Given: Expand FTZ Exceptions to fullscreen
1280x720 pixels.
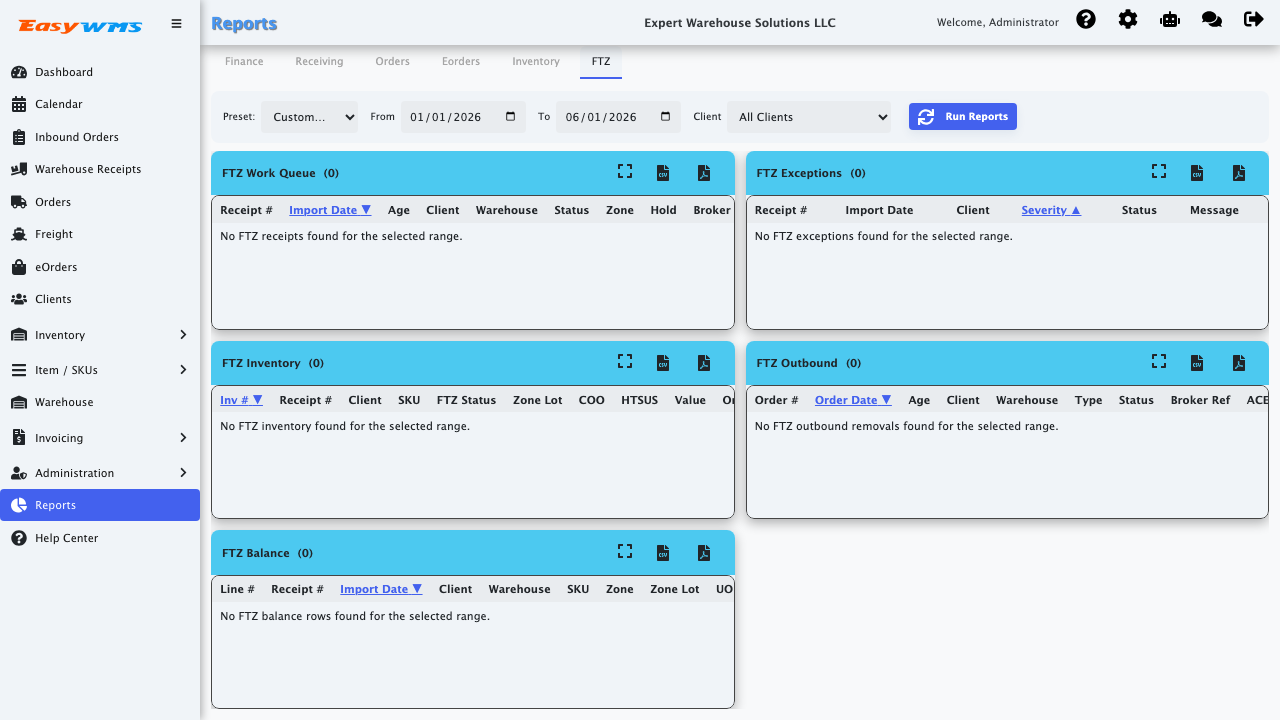Looking at the screenshot, I should point(1159,172).
